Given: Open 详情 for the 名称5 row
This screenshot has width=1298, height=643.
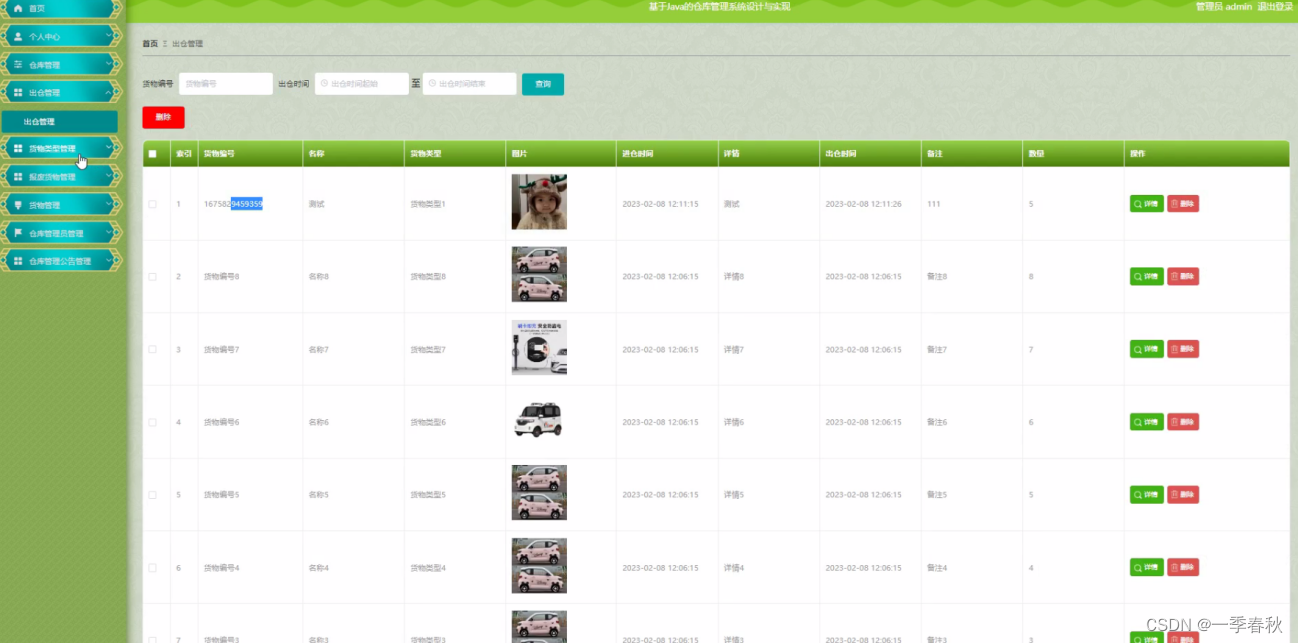Looking at the screenshot, I should (x=1147, y=495).
